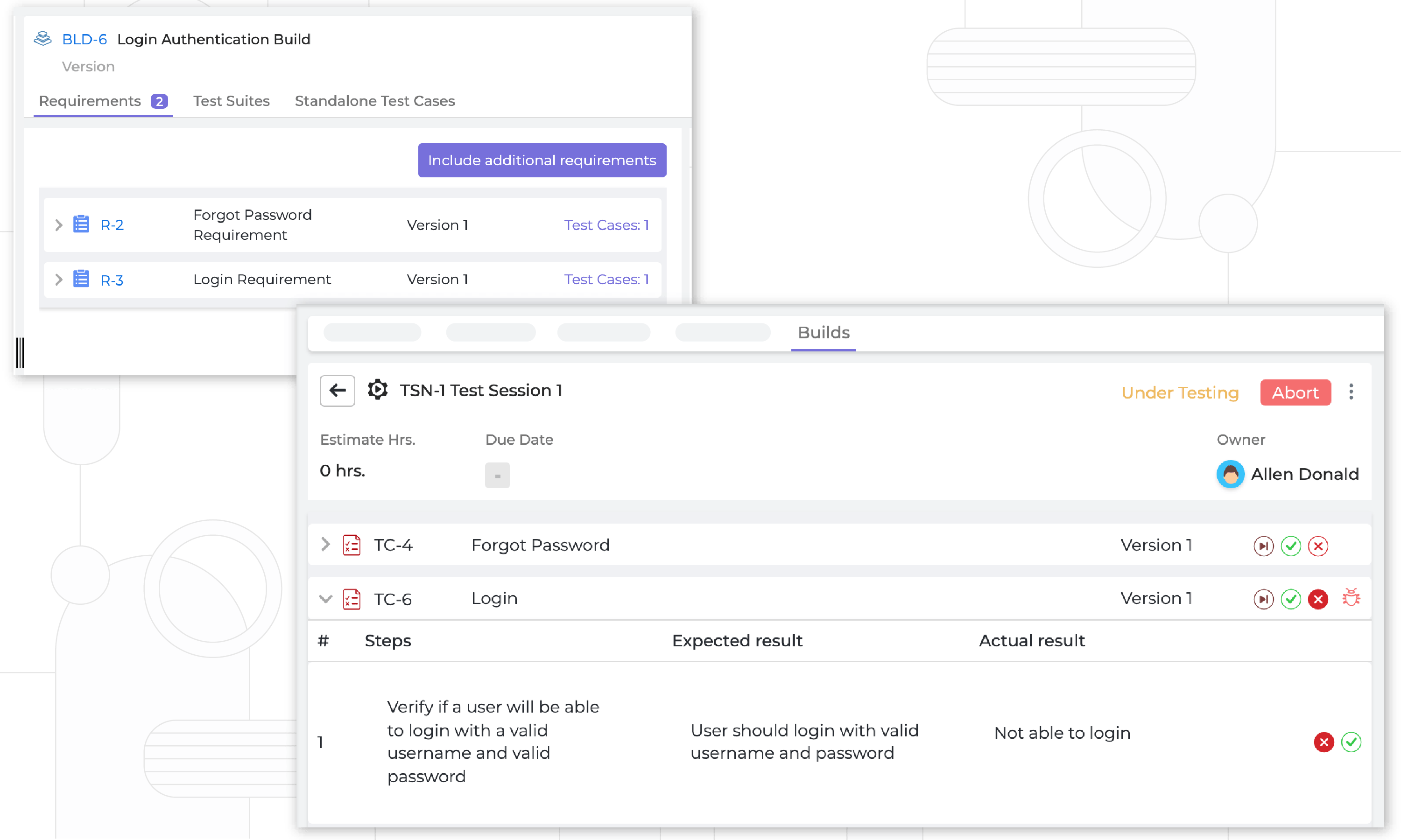The image size is (1401, 840).
Task: Click the Test Cases: 1 link for R-3
Action: pyautogui.click(x=607, y=279)
